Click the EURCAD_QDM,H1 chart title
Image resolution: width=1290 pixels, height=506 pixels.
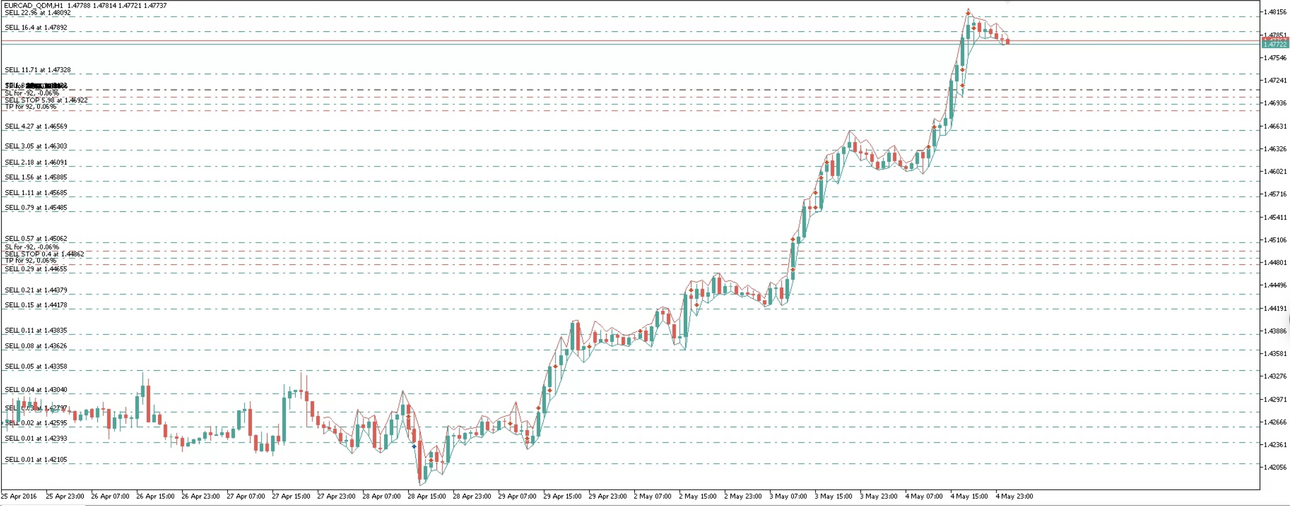click(34, 5)
